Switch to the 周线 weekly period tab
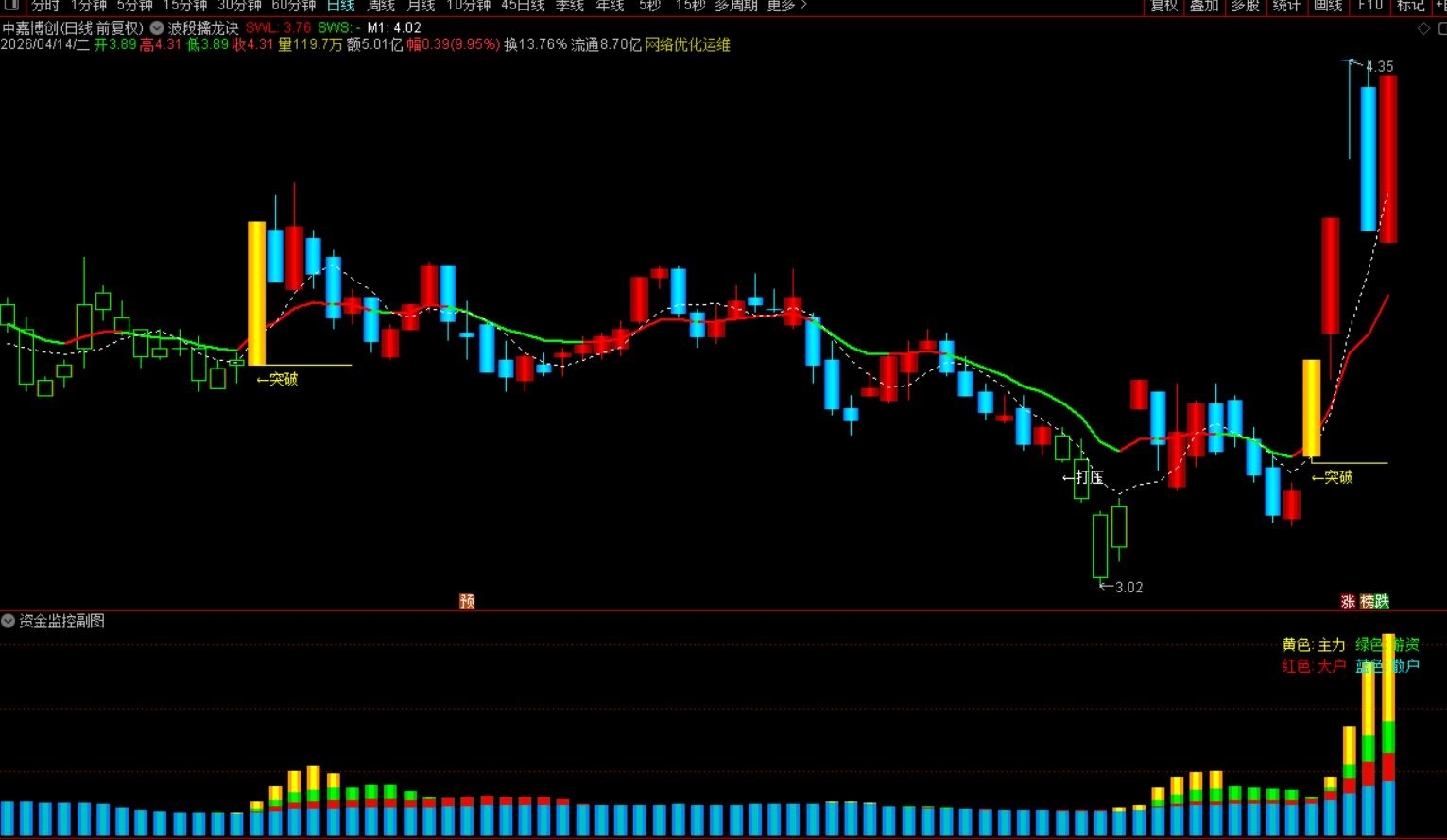 point(381,6)
